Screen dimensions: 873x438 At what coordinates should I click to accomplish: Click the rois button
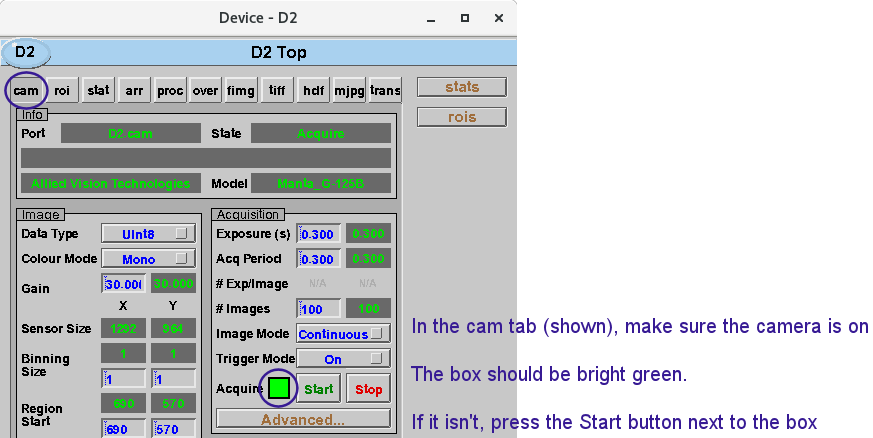coord(462,117)
